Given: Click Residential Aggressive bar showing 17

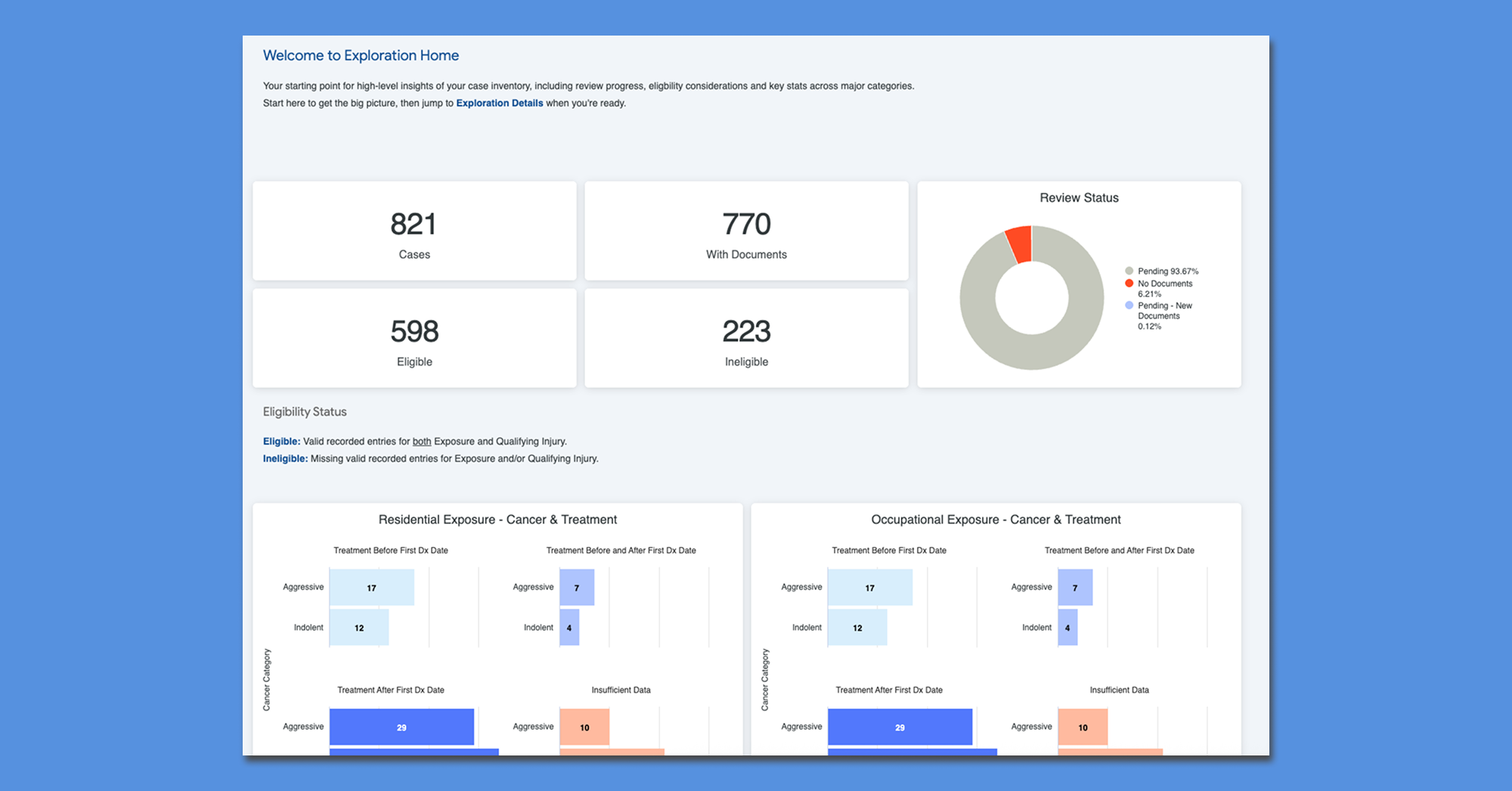Looking at the screenshot, I should (372, 588).
